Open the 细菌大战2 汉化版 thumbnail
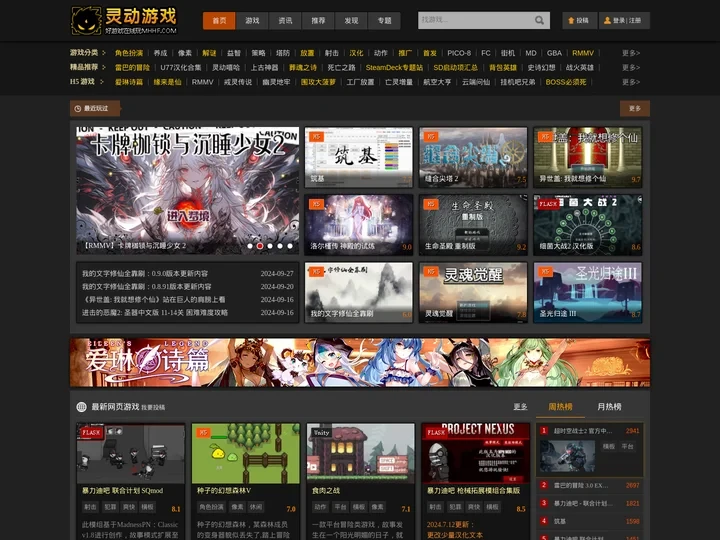The width and height of the screenshot is (720, 540). tap(588, 225)
